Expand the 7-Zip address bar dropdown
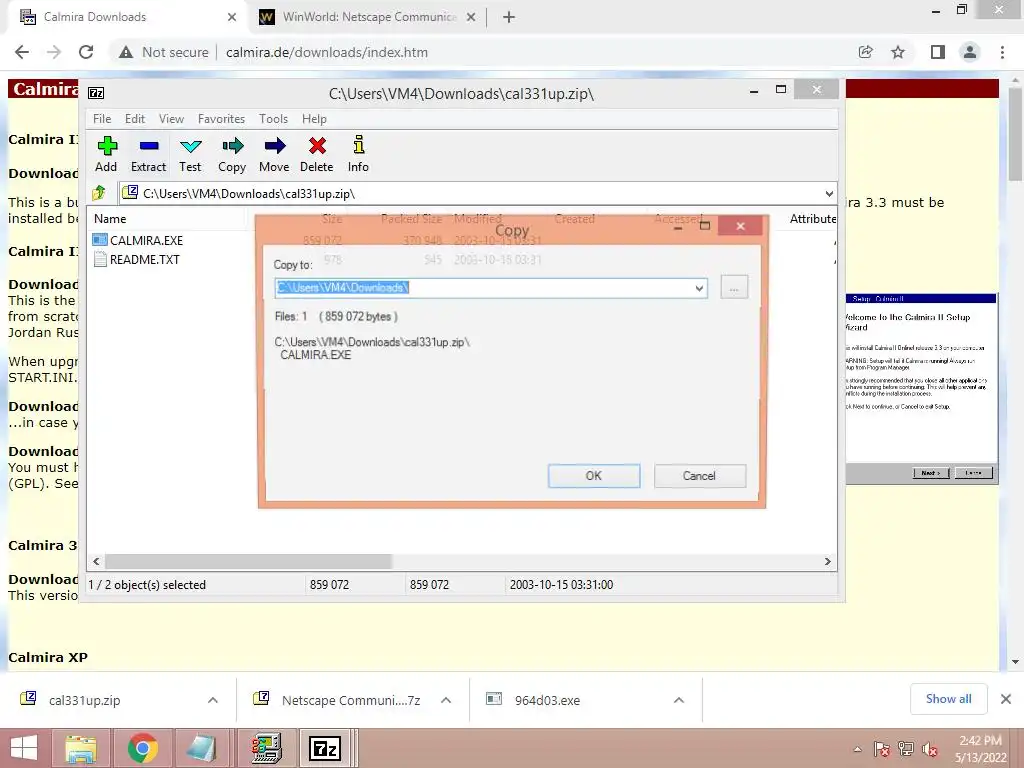This screenshot has height=768, width=1024. [829, 194]
